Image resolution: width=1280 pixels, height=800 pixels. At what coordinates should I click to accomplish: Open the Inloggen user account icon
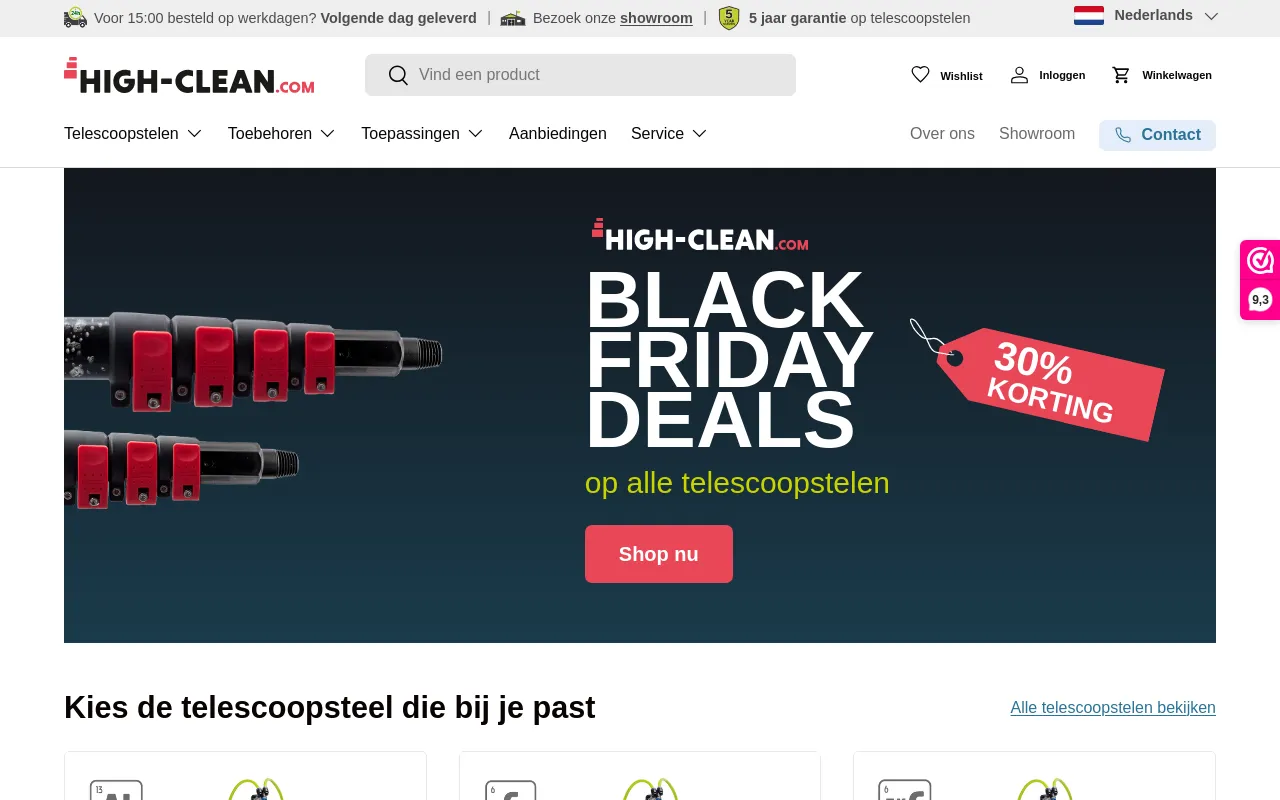[1019, 75]
